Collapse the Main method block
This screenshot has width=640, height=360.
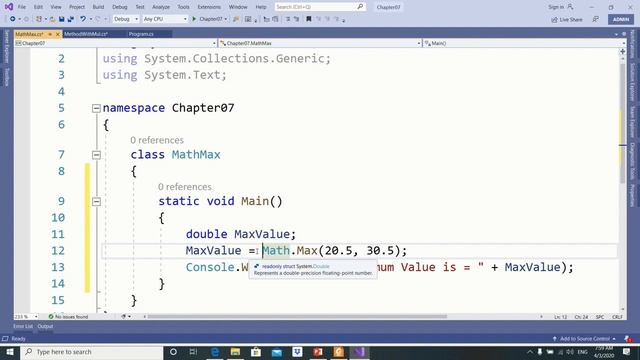click(96, 201)
